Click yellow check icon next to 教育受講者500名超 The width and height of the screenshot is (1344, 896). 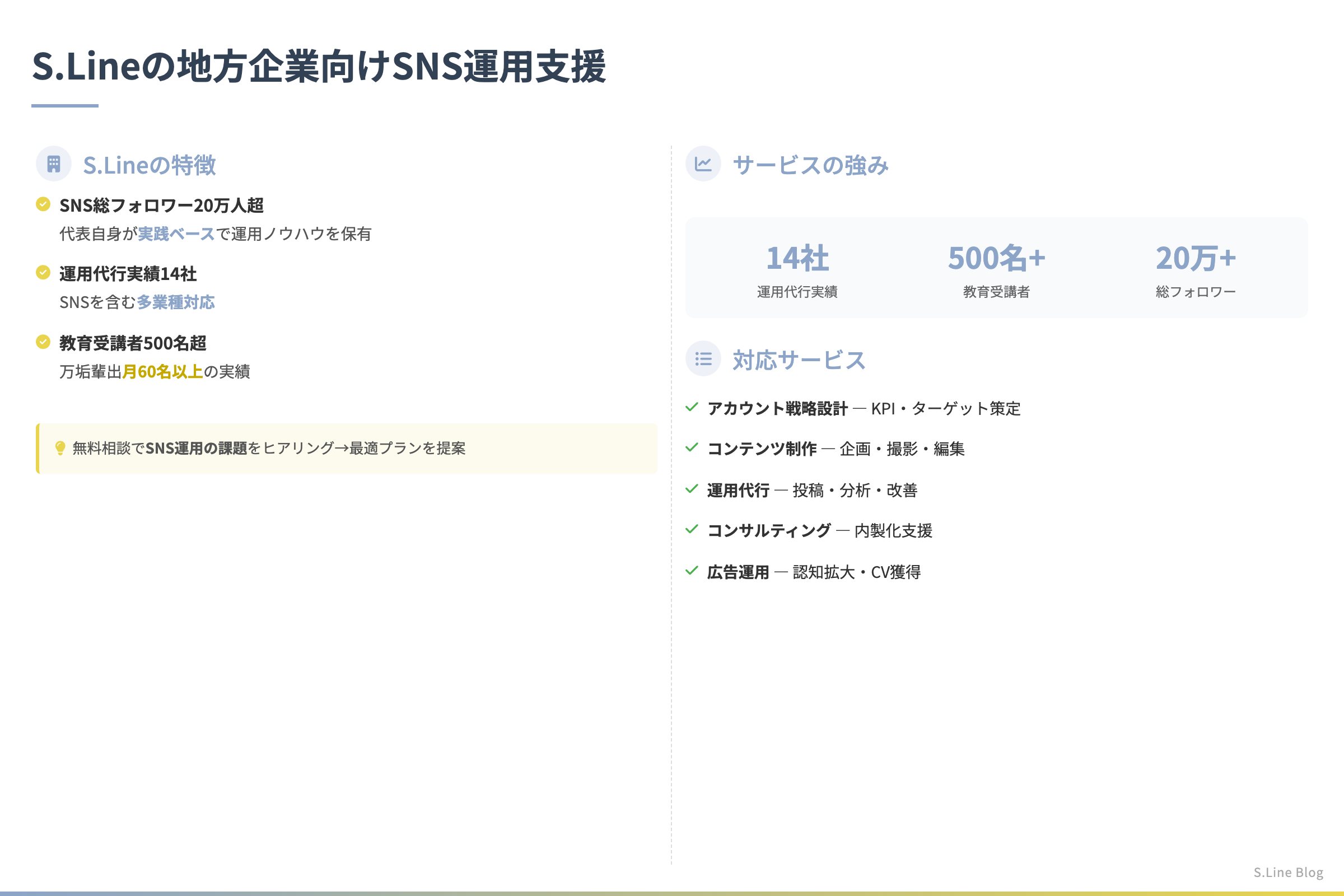click(x=43, y=342)
